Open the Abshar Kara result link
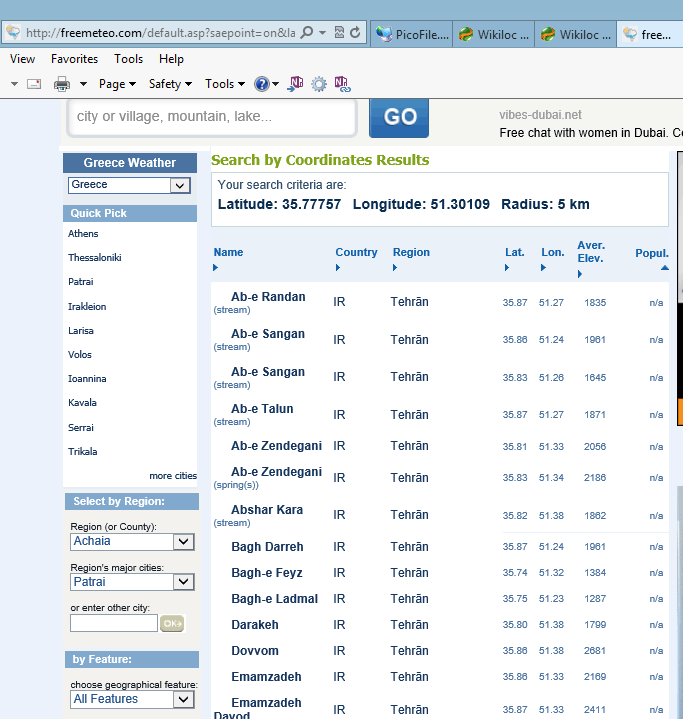This screenshot has height=719, width=683. click(x=266, y=510)
